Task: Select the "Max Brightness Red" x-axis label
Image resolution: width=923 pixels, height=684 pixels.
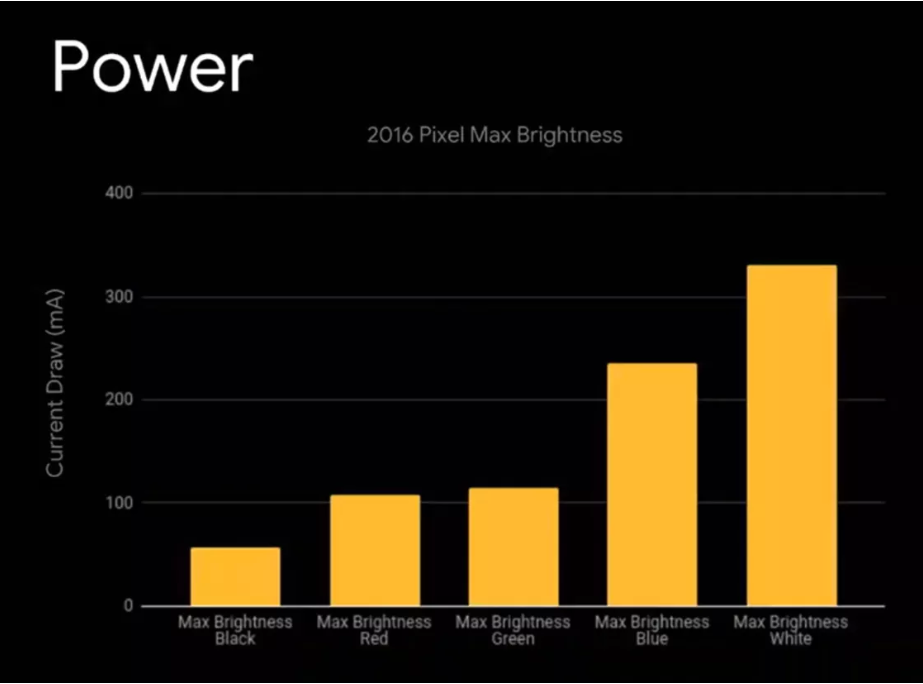Action: point(374,630)
